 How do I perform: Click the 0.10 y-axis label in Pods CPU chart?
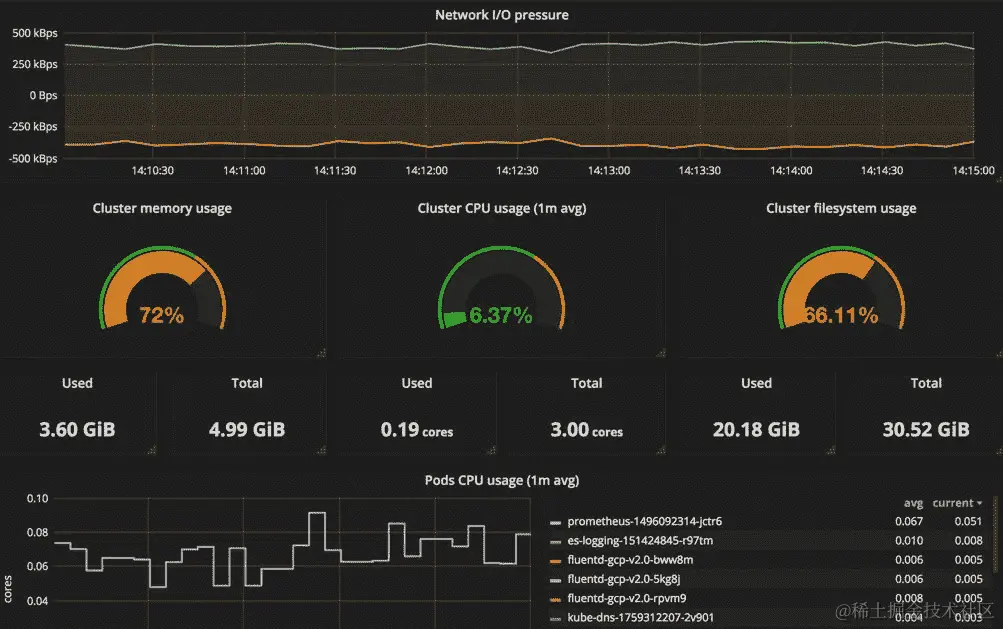coord(37,498)
